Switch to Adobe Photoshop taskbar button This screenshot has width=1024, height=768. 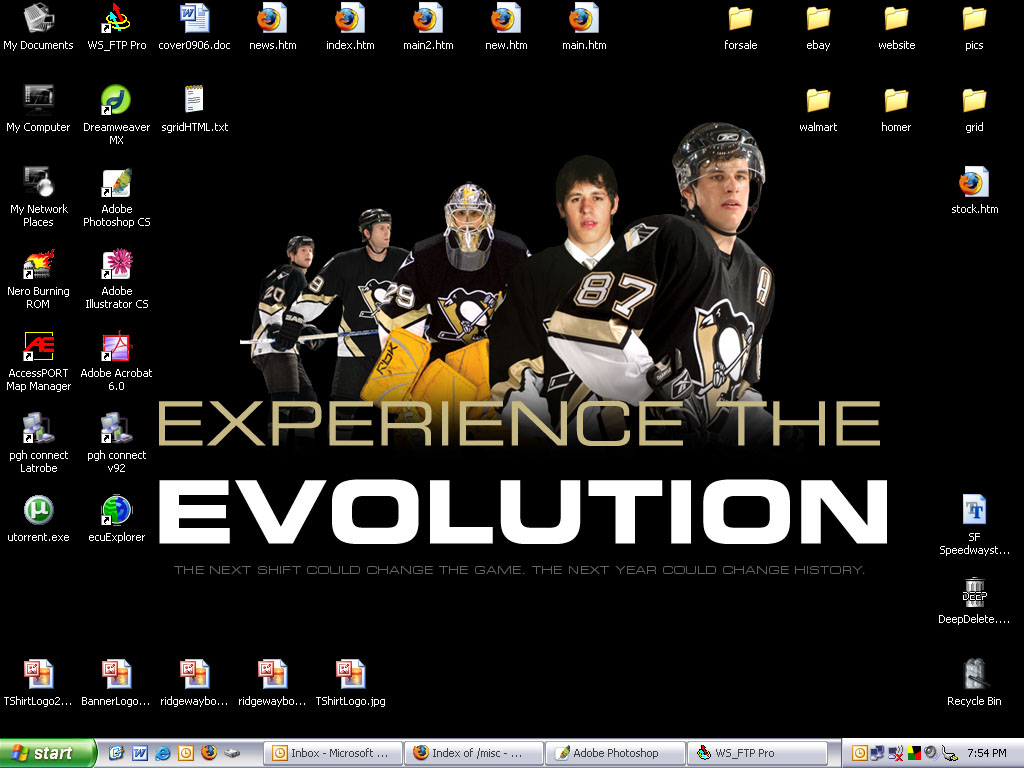615,753
